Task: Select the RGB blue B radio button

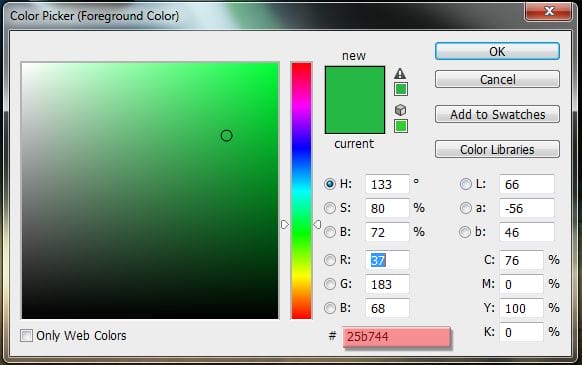Action: 330,308
